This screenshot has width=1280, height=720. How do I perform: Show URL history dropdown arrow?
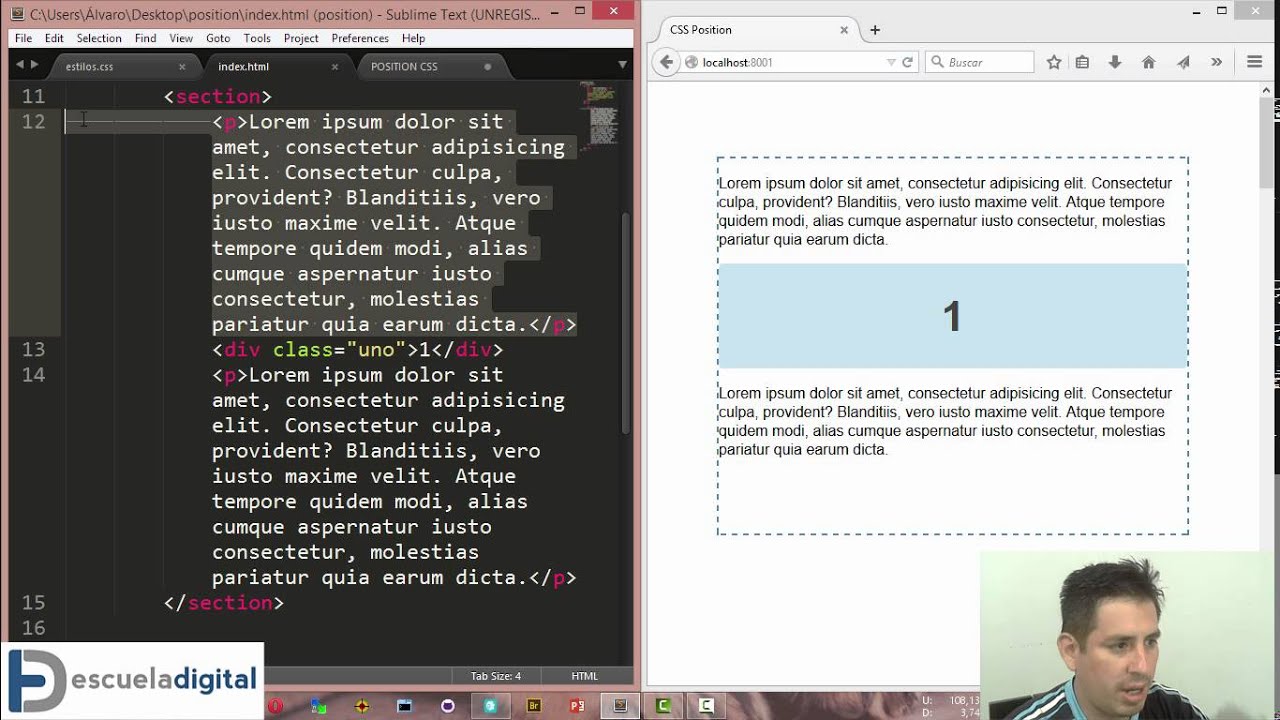[x=891, y=62]
